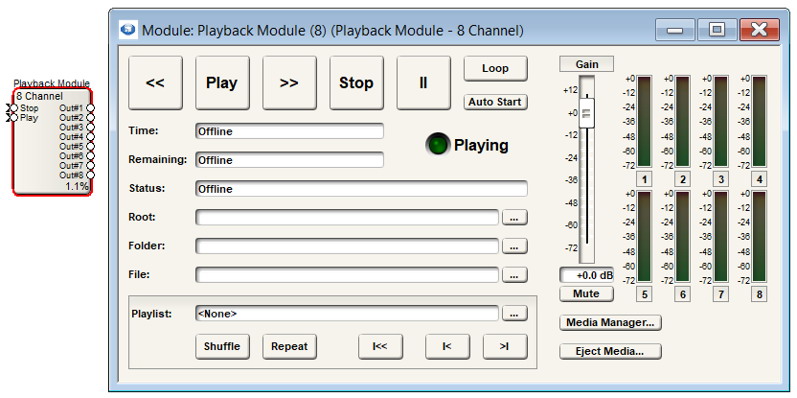Click the Gain fader handle
The image size is (797, 398).
click(x=587, y=113)
